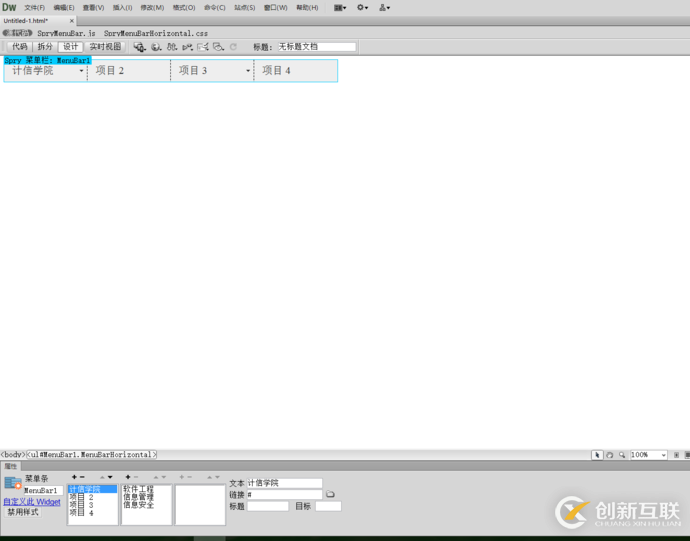Click the refresh design view icon
690x541 pixels.
click(233, 47)
